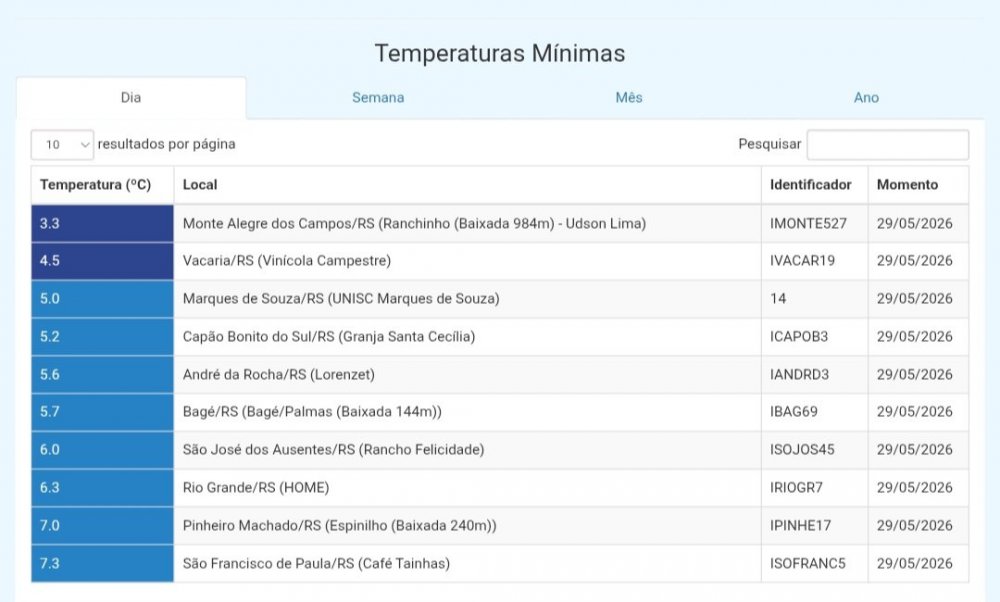Open the Ano tab
This screenshot has height=602, width=1000.
tap(866, 98)
